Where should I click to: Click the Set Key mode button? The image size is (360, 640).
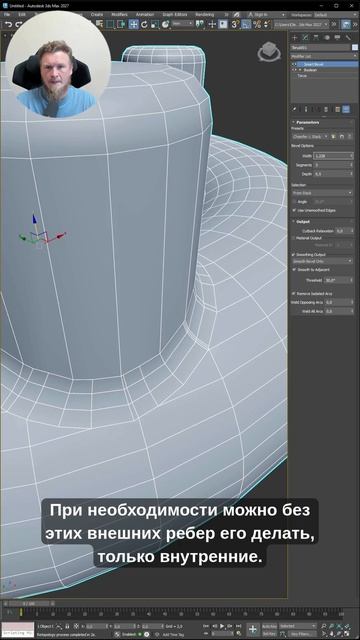(x=269, y=633)
